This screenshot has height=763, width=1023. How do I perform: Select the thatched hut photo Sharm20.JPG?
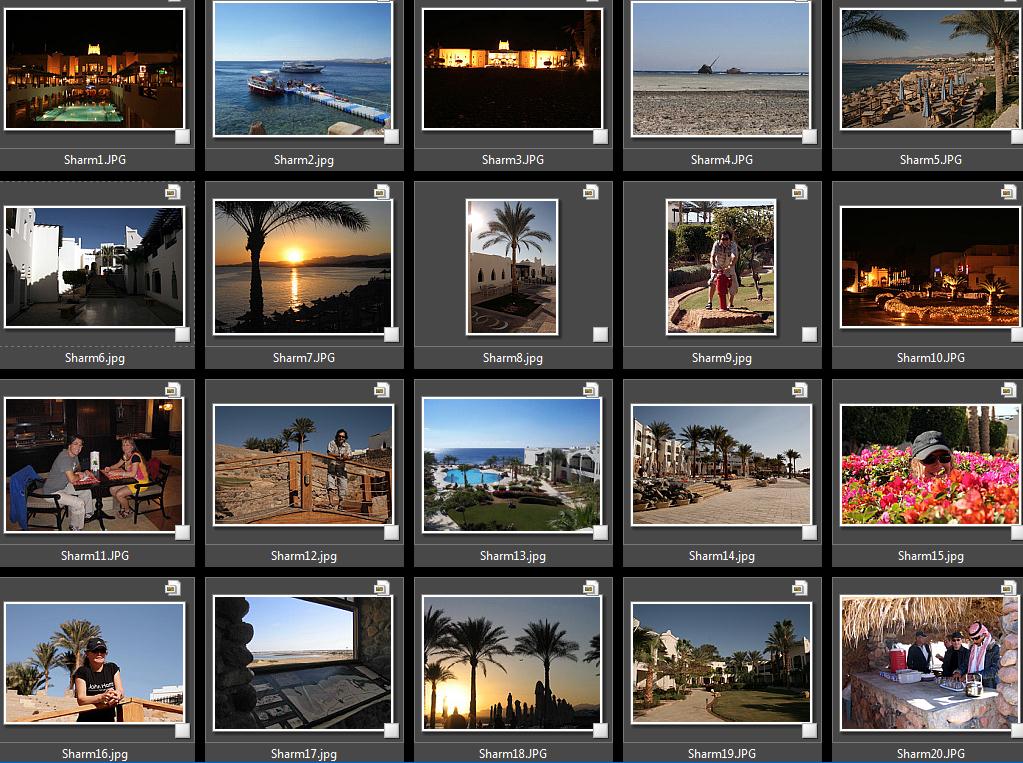pyautogui.click(x=931, y=662)
